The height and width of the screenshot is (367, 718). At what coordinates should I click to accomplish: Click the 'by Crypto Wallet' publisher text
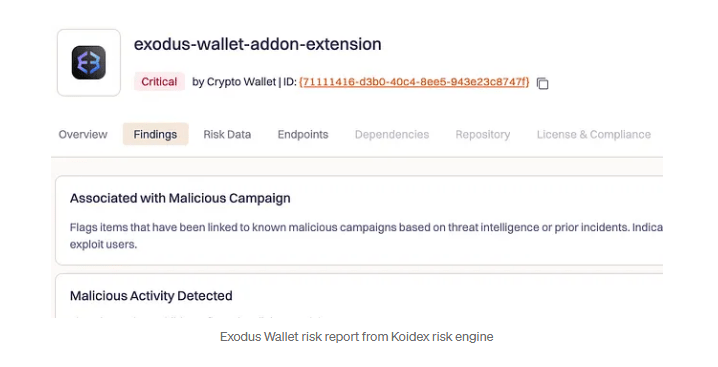[x=234, y=82]
